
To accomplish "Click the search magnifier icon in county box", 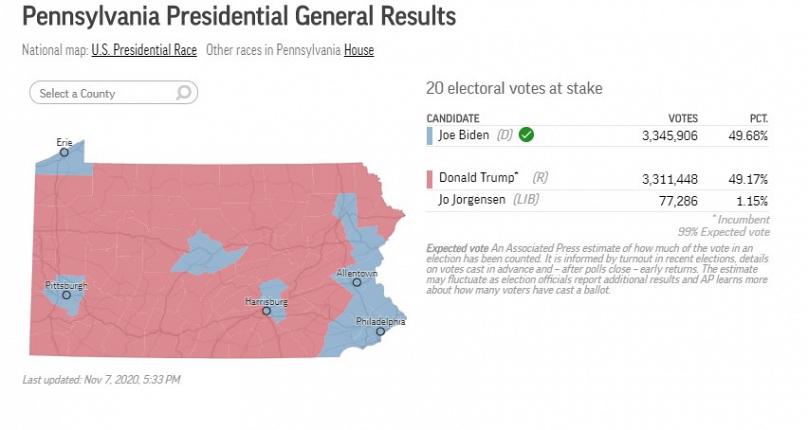I will (183, 93).
